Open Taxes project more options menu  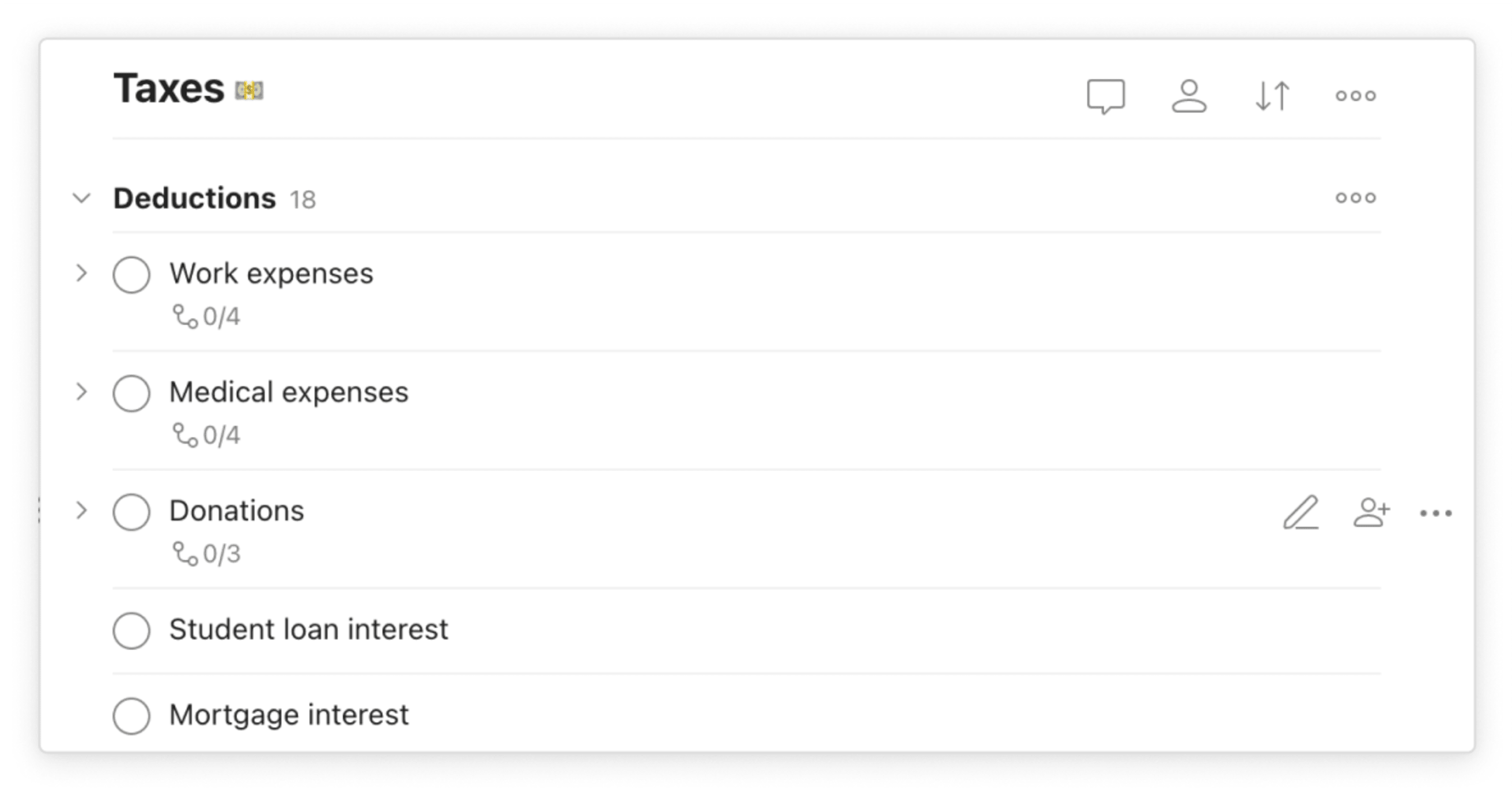pos(1356,96)
